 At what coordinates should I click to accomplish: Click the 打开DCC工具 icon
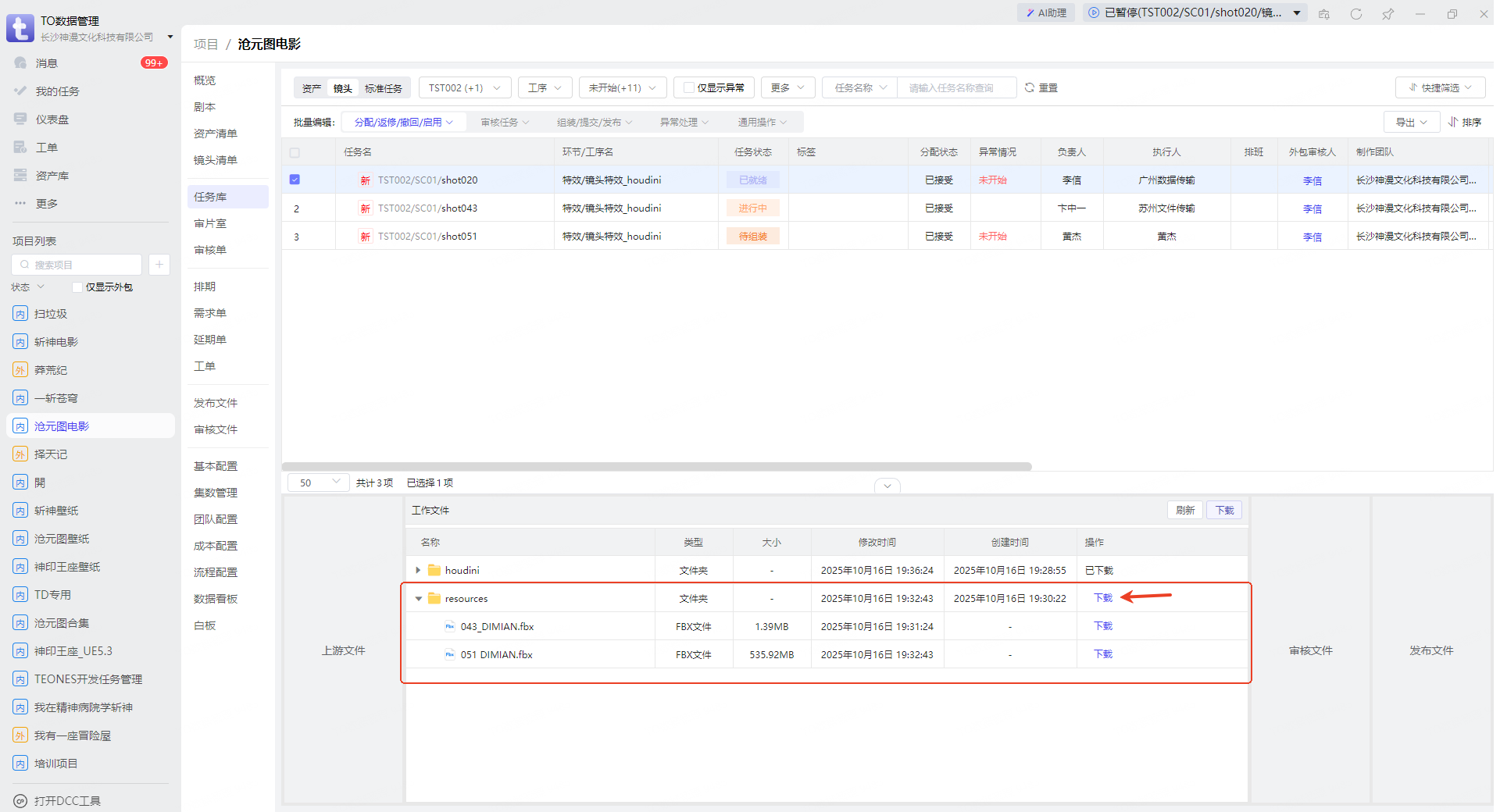[x=20, y=801]
